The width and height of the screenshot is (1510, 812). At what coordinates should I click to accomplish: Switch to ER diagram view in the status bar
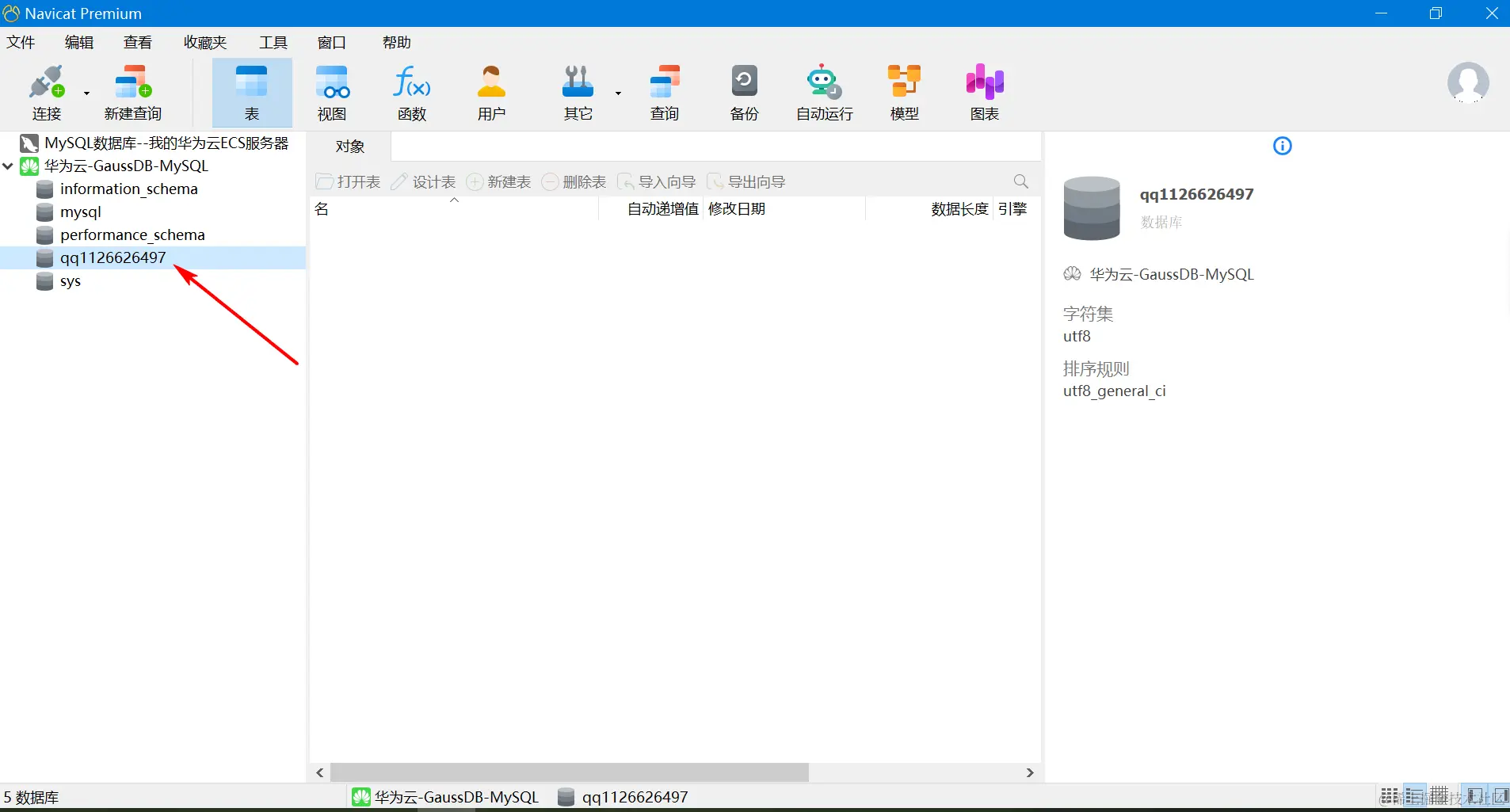(1439, 795)
